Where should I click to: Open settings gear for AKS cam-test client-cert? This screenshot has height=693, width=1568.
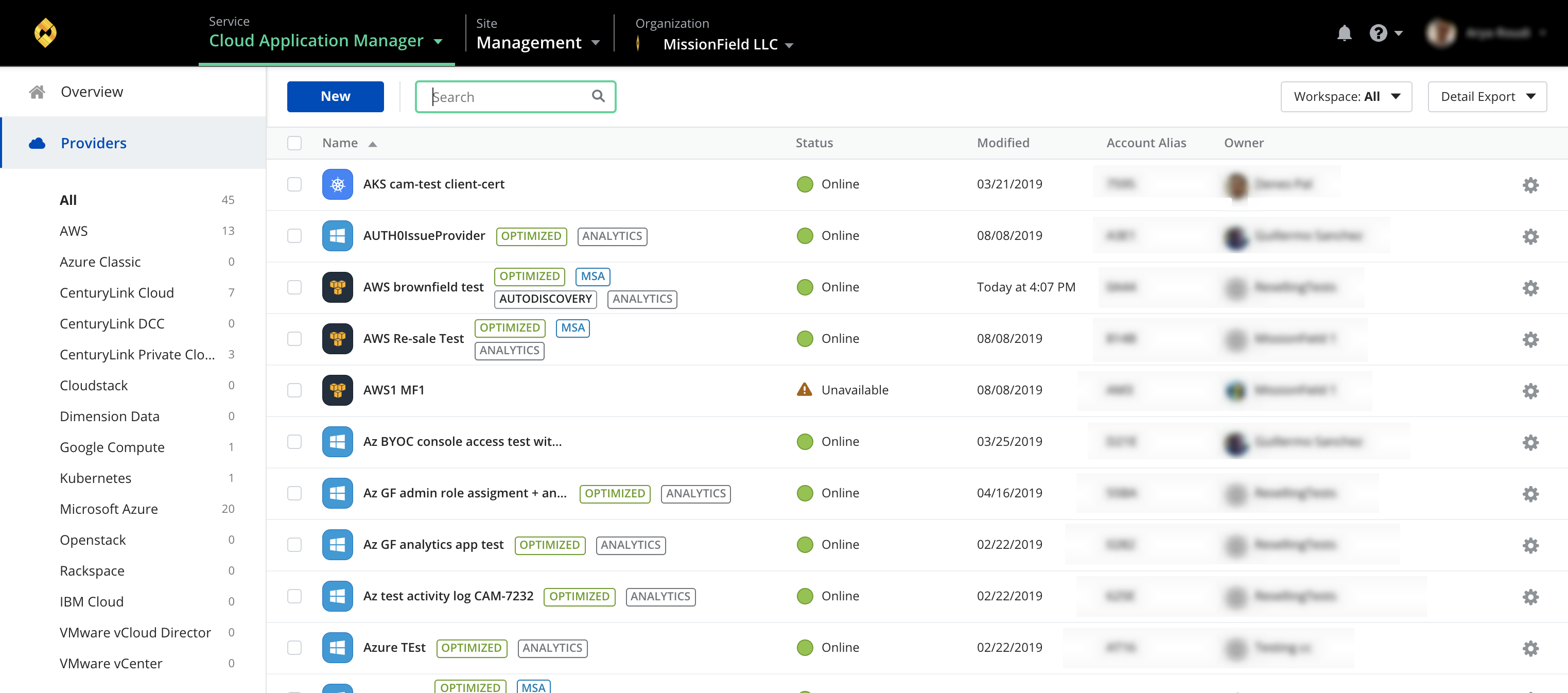[1530, 184]
